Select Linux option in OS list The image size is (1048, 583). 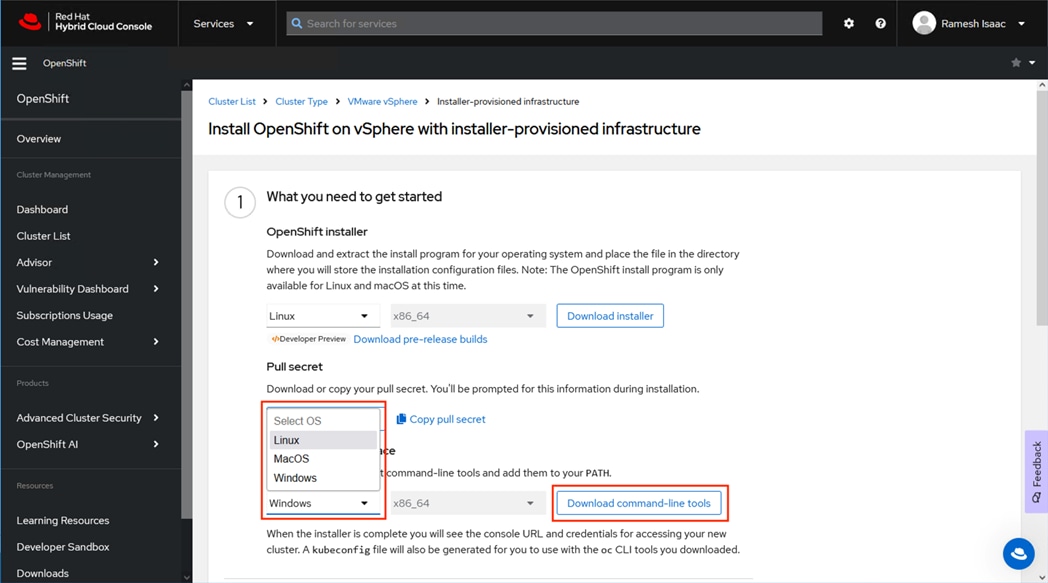pos(287,440)
